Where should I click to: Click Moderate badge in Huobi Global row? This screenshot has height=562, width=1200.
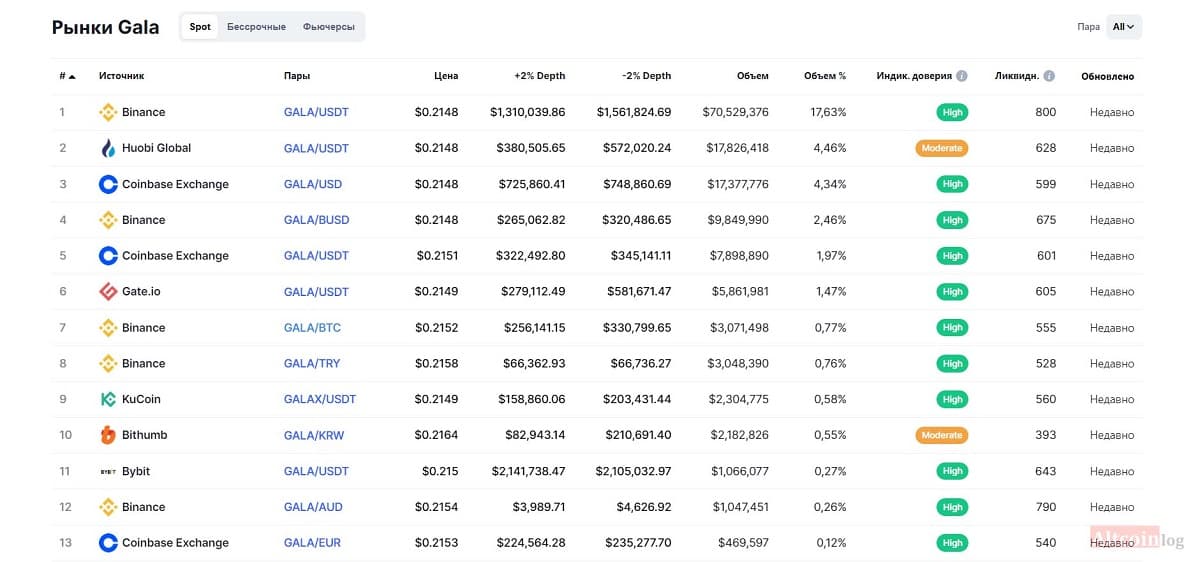coord(942,148)
